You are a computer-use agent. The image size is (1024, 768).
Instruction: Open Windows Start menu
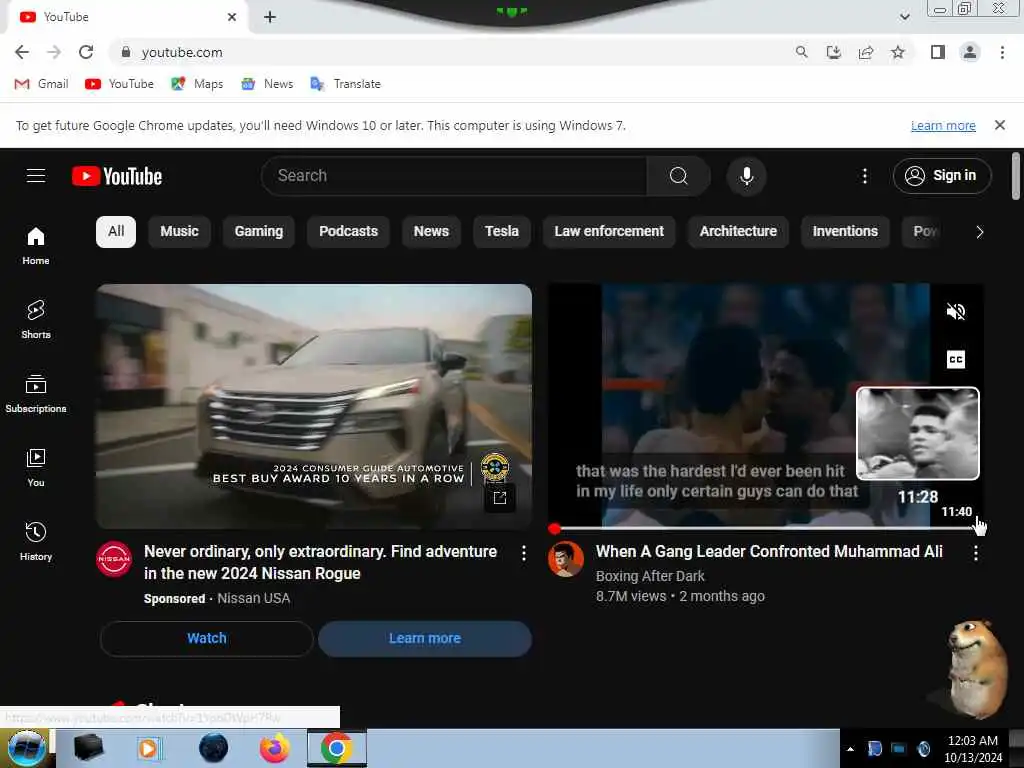(26, 748)
